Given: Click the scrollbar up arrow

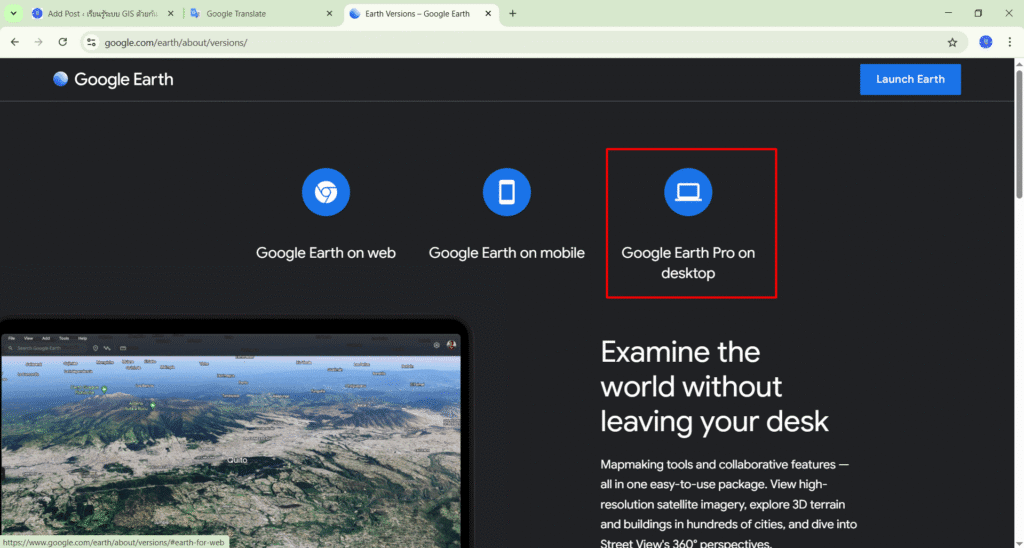Looking at the screenshot, I should (1019, 63).
